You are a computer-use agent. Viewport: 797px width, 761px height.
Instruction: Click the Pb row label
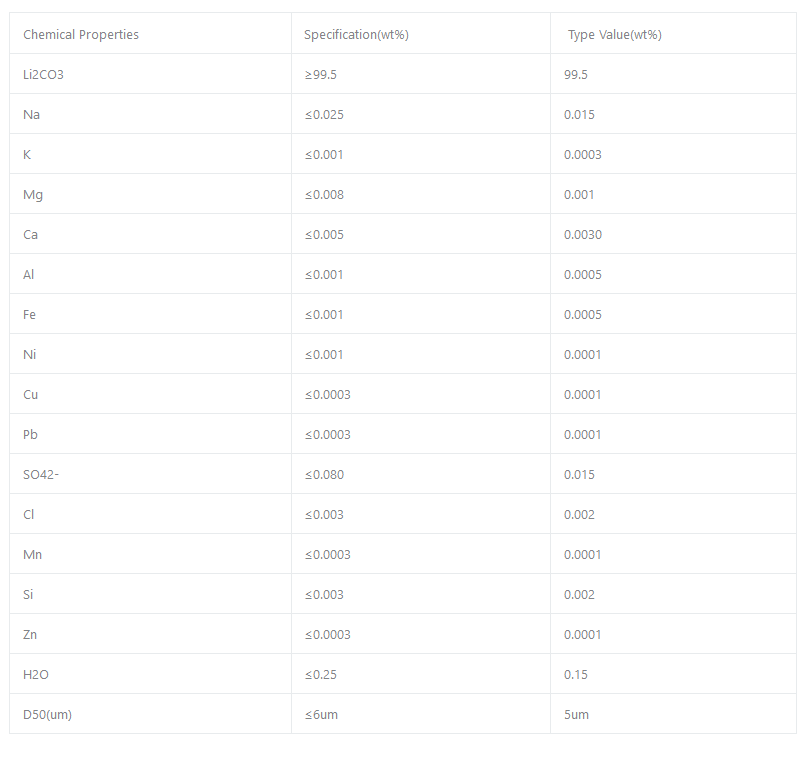(31, 435)
